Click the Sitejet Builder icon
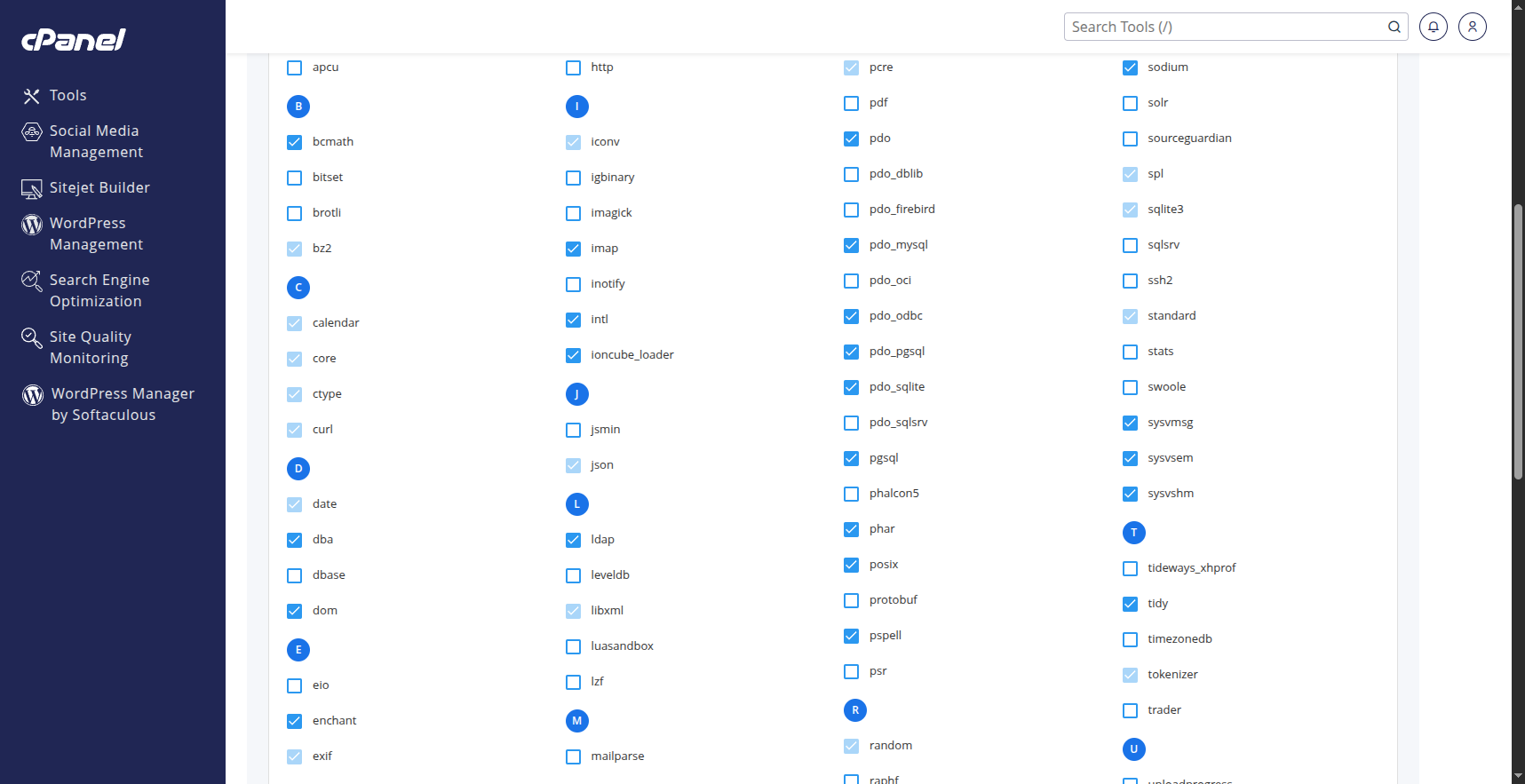Image resolution: width=1525 pixels, height=784 pixels. click(x=32, y=189)
